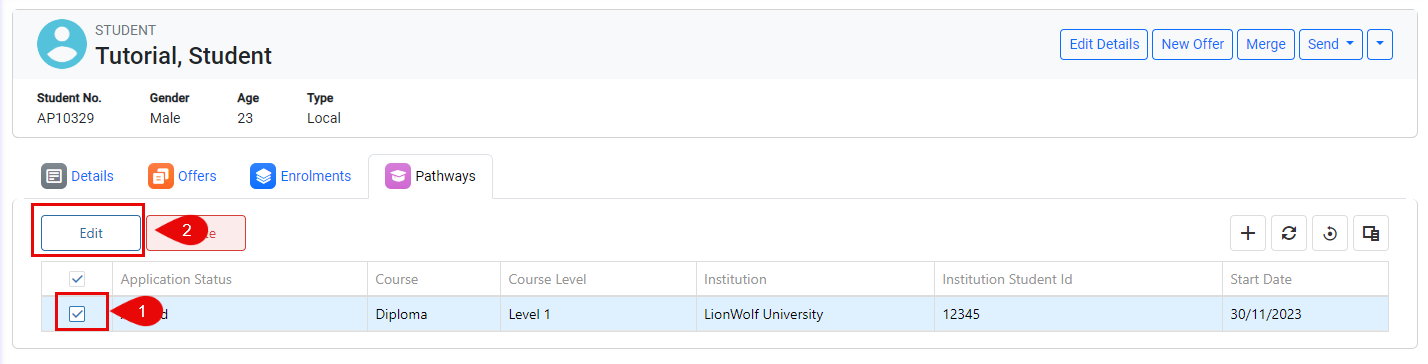Screen dimensions: 1428x364
Task: Open the more actions caret dropdown
Action: tap(1380, 44)
